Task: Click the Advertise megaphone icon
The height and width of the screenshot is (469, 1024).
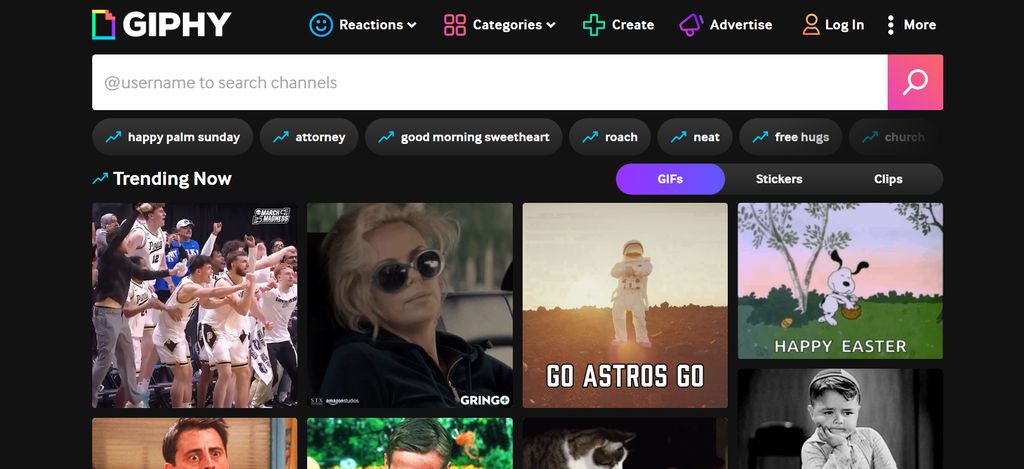Action: (x=691, y=25)
